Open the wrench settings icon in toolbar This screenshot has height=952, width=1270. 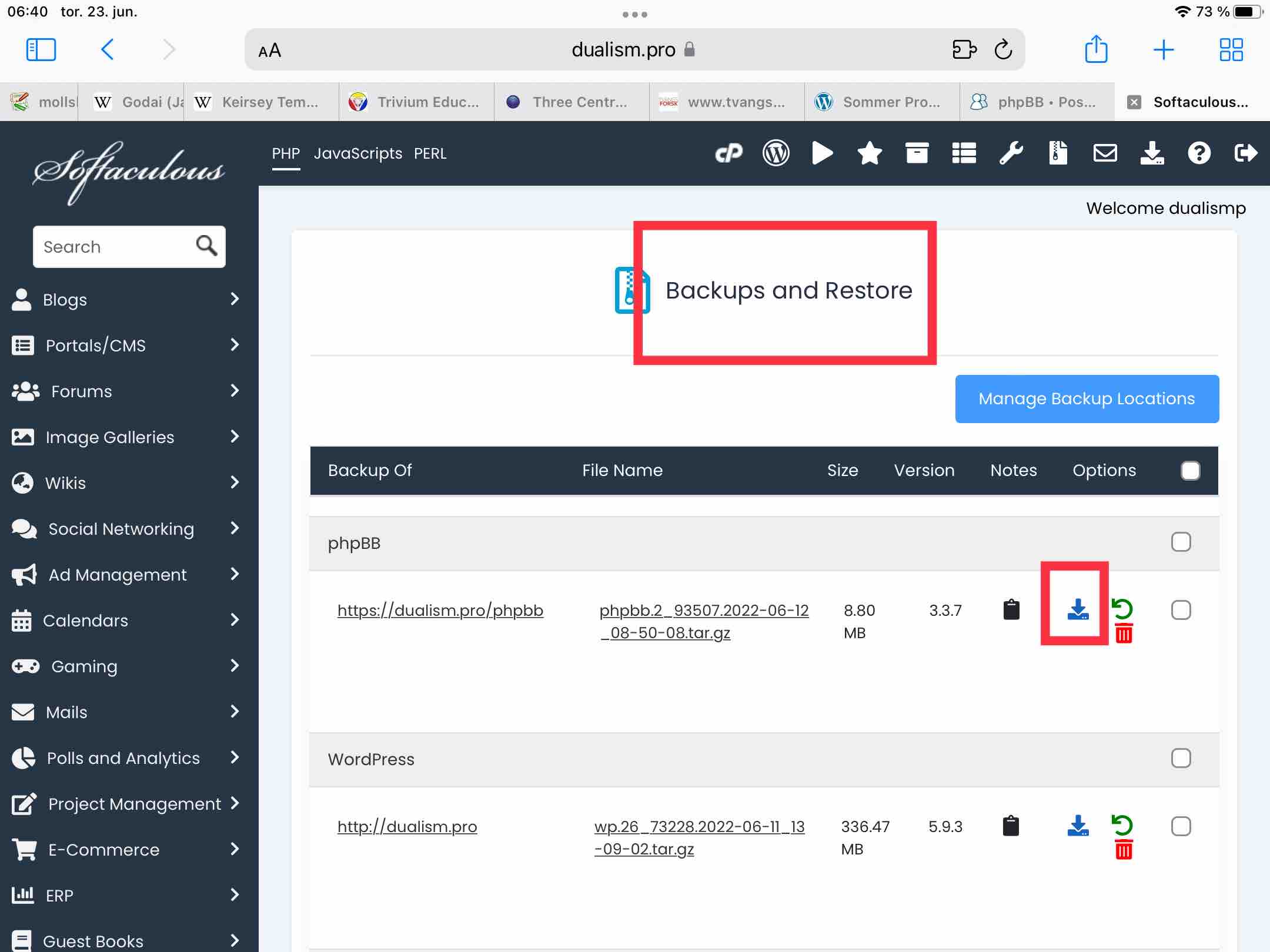[x=1011, y=153]
